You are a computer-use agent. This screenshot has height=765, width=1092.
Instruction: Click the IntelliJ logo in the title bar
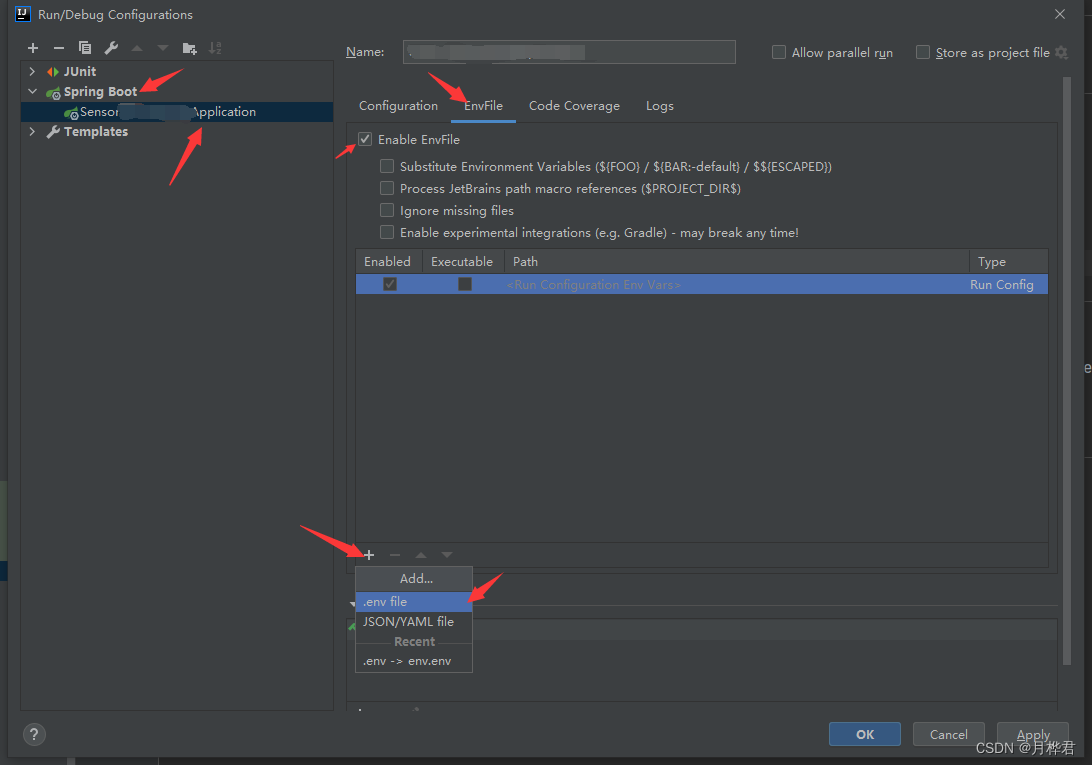coord(22,14)
